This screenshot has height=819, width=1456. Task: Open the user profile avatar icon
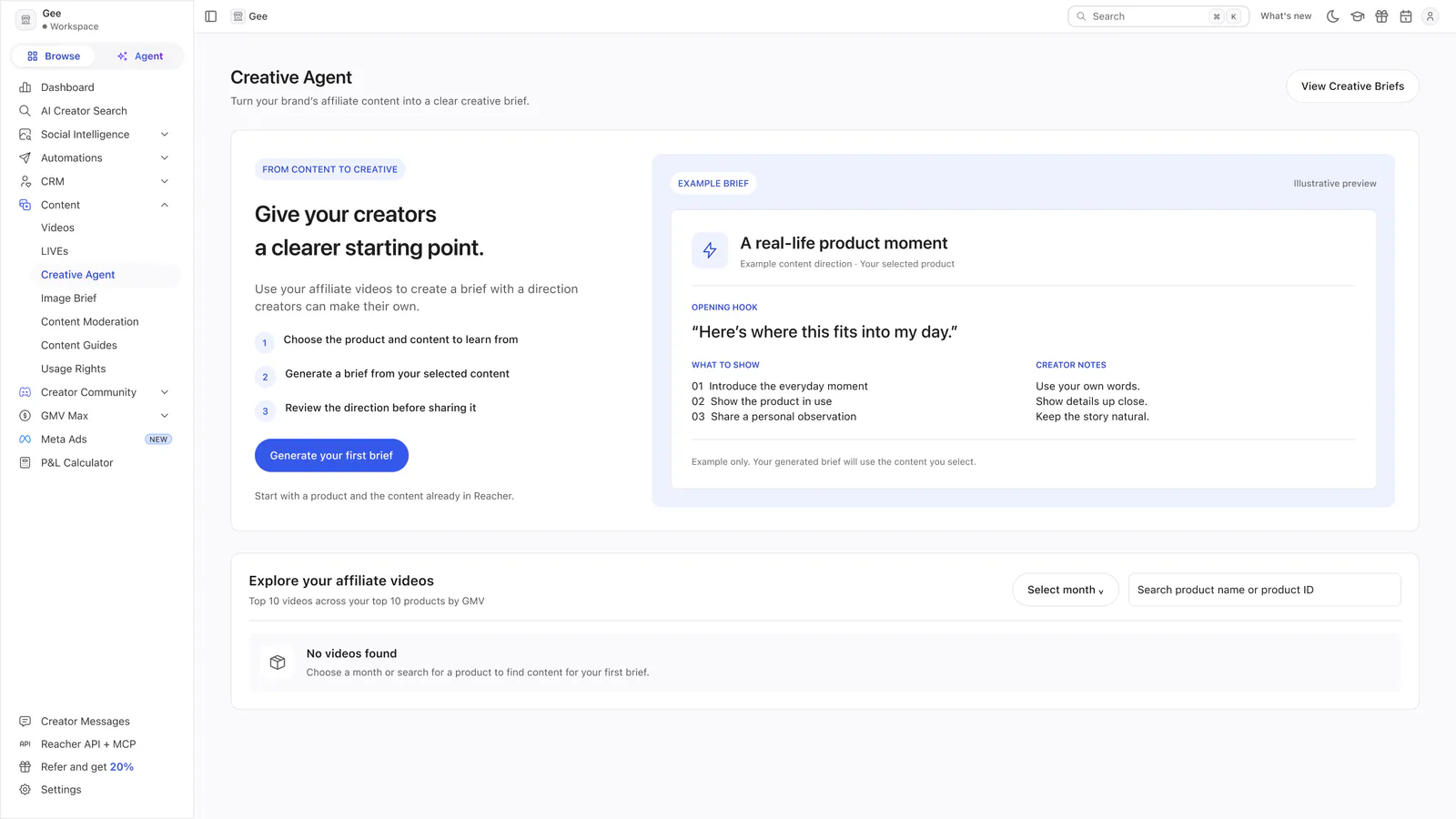coord(1431,16)
